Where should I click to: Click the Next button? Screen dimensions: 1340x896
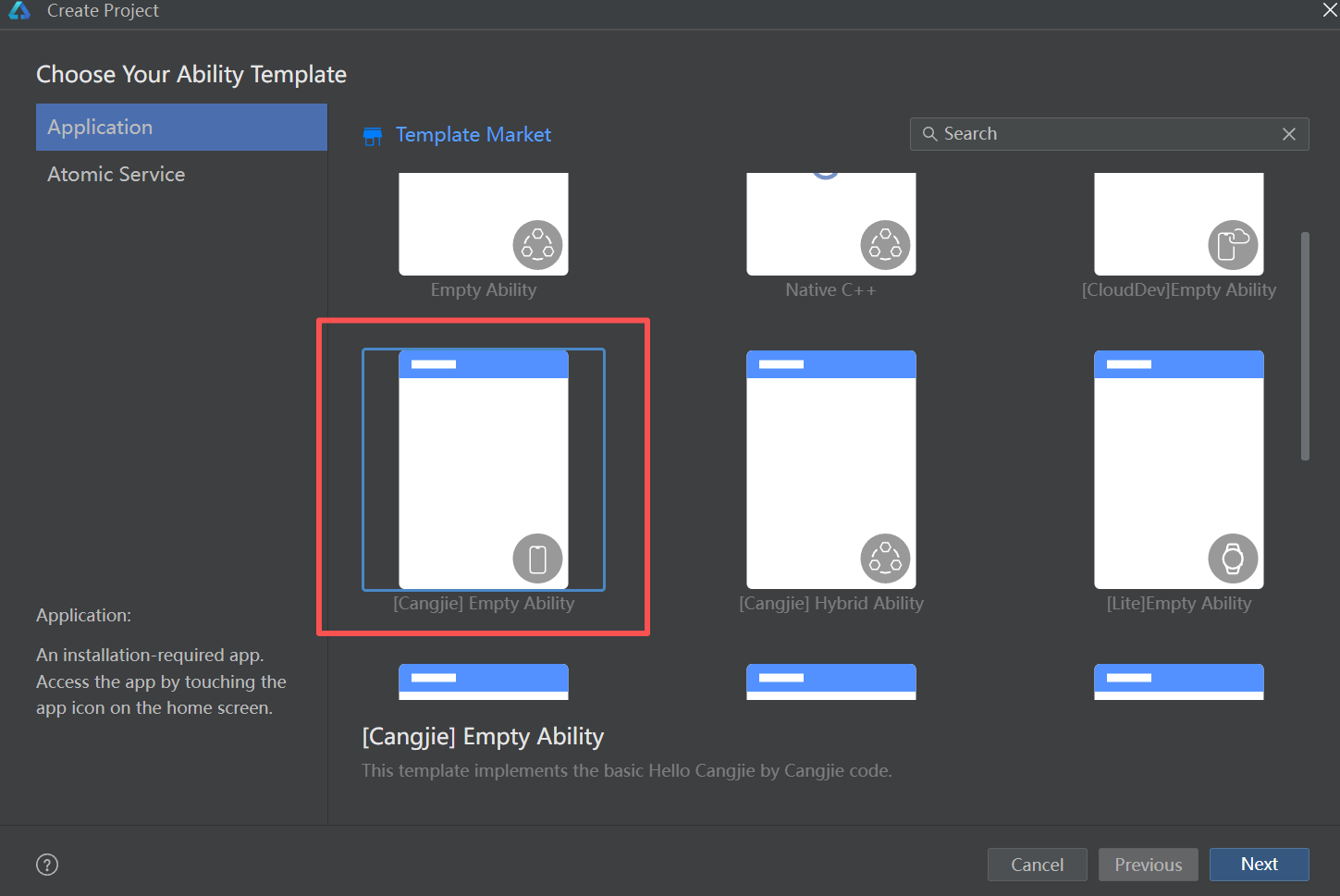click(x=1260, y=865)
